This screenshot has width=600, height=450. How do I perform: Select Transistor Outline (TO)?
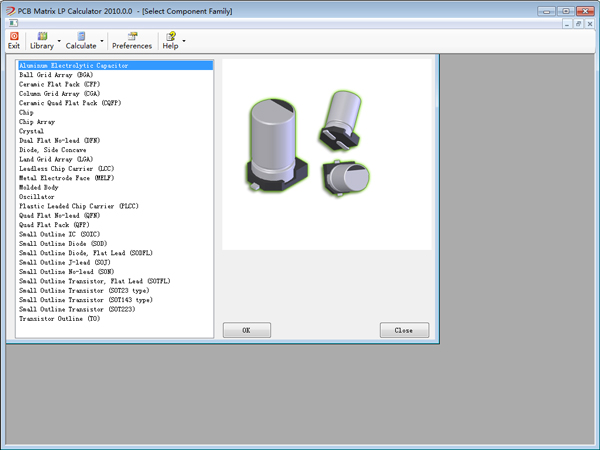click(x=115, y=318)
